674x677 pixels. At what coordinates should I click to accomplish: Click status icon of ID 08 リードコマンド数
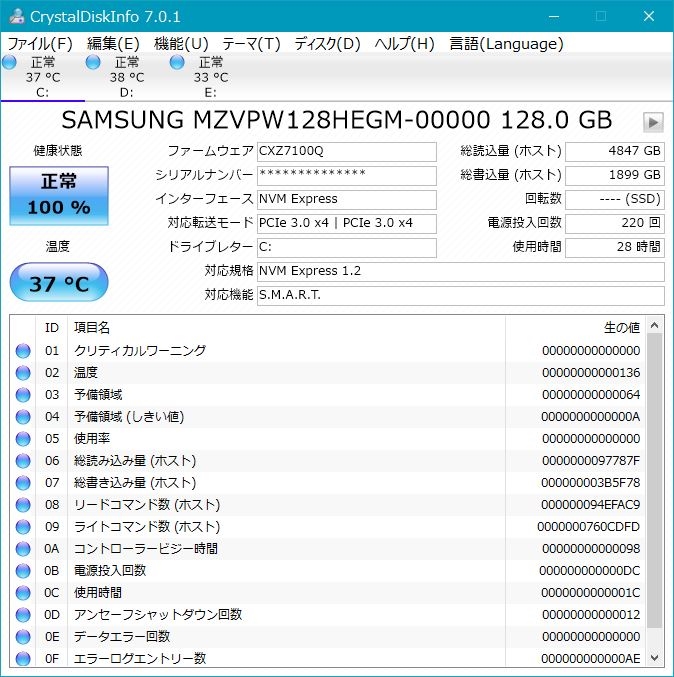point(23,505)
